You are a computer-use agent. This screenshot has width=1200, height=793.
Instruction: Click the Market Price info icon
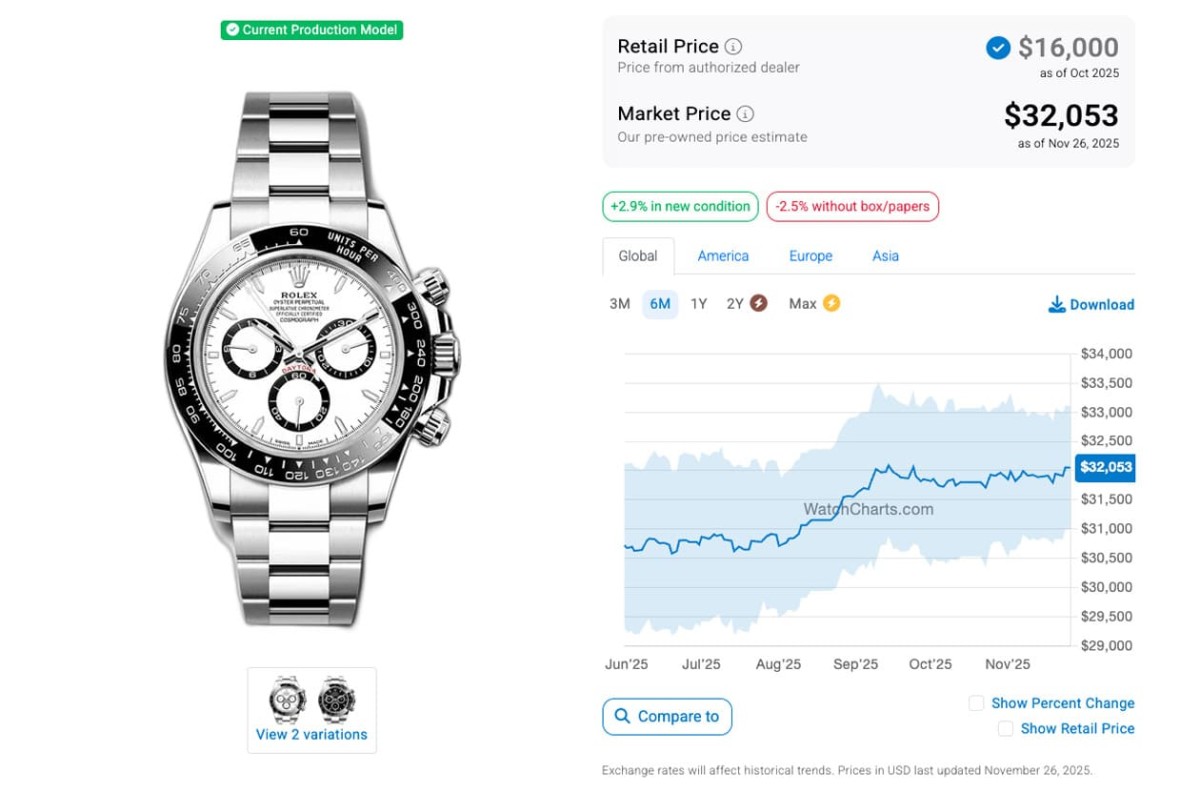coord(745,114)
